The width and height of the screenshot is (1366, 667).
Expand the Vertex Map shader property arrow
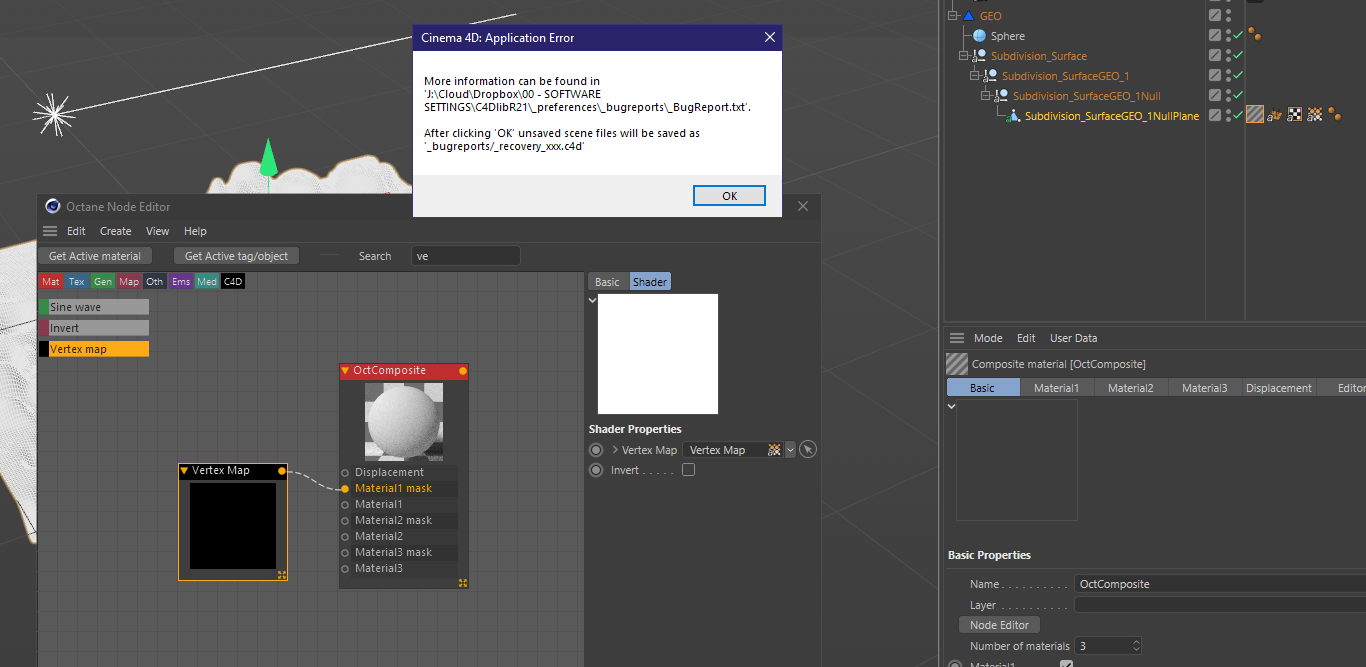pyautogui.click(x=615, y=450)
